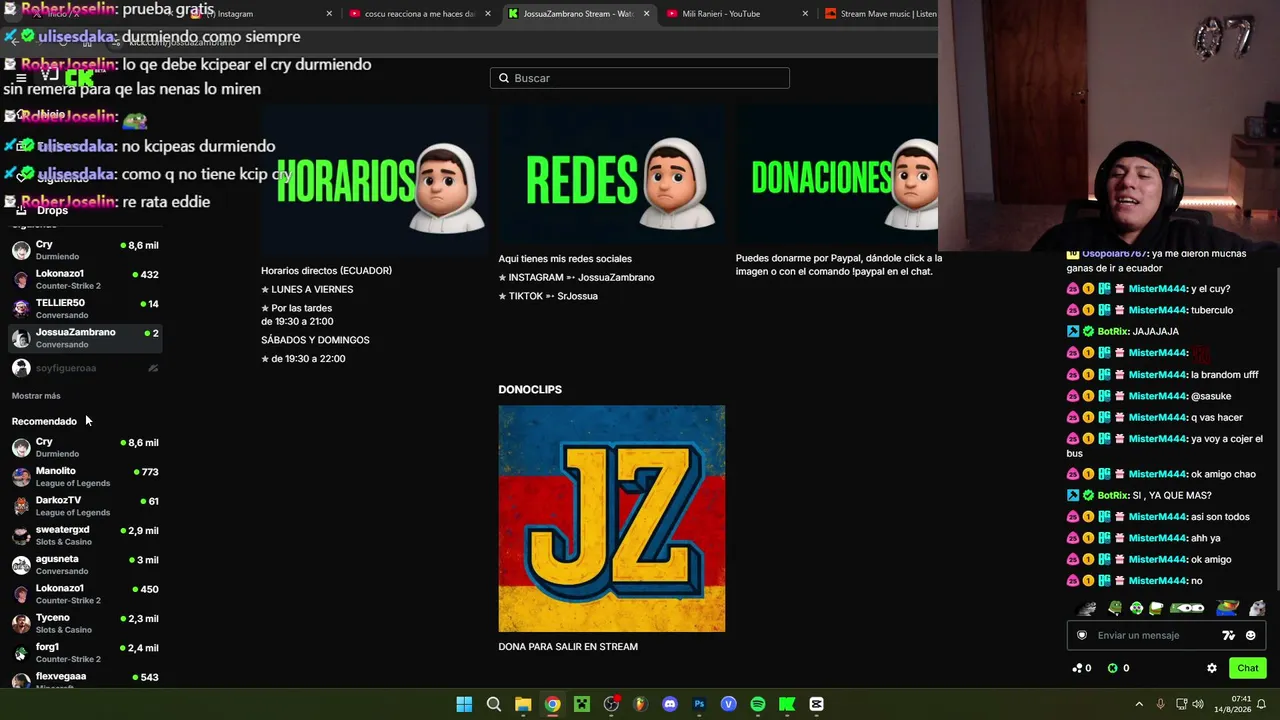Click the Kick search field Buscar
The width and height of the screenshot is (1280, 720).
pyautogui.click(x=640, y=78)
